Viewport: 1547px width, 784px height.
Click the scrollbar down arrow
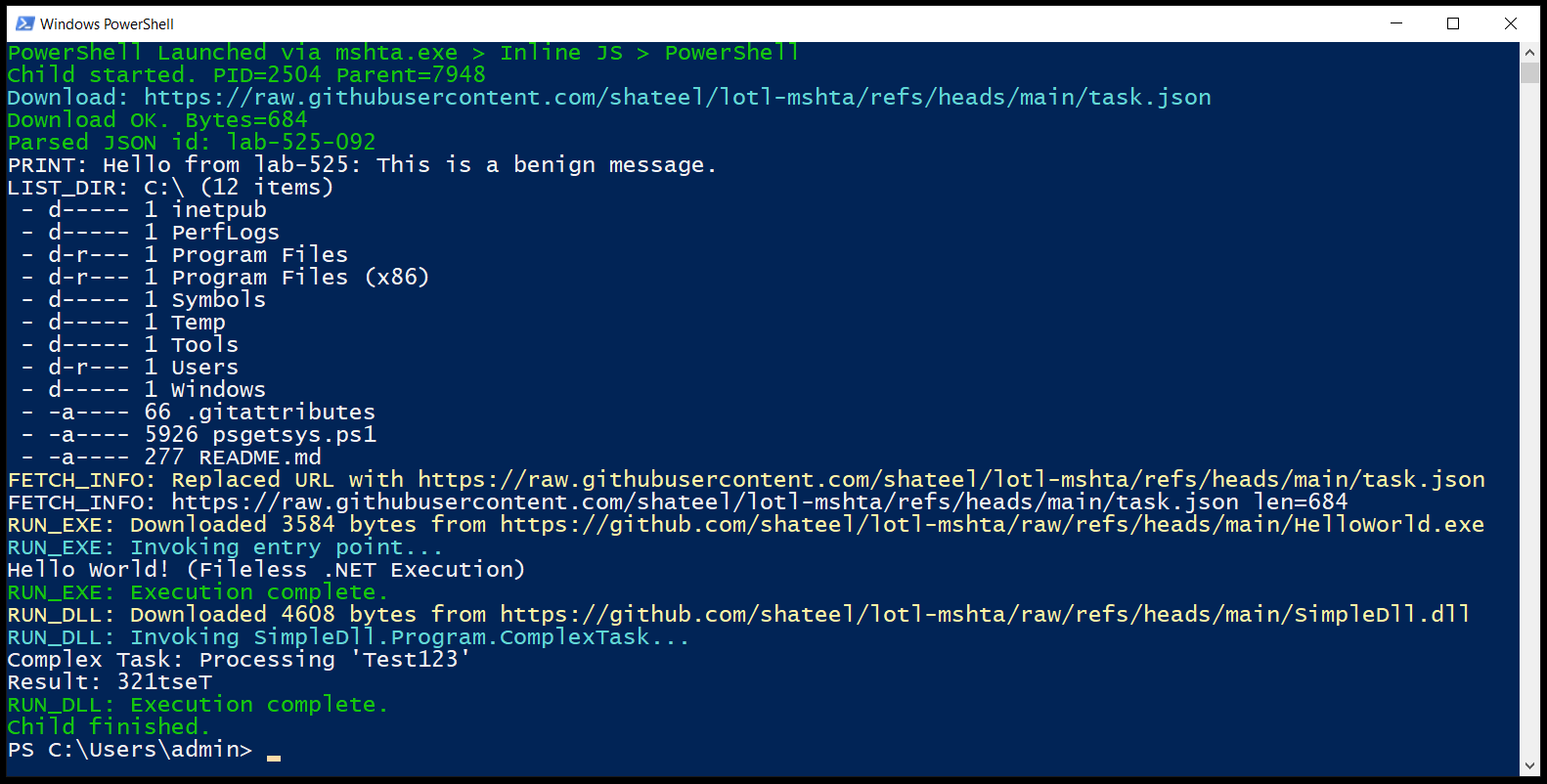tap(1529, 766)
